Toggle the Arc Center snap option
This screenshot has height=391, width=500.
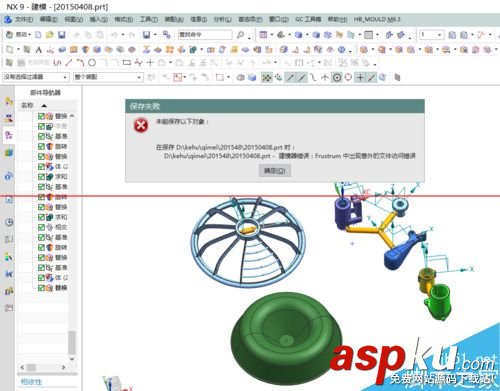click(x=337, y=77)
